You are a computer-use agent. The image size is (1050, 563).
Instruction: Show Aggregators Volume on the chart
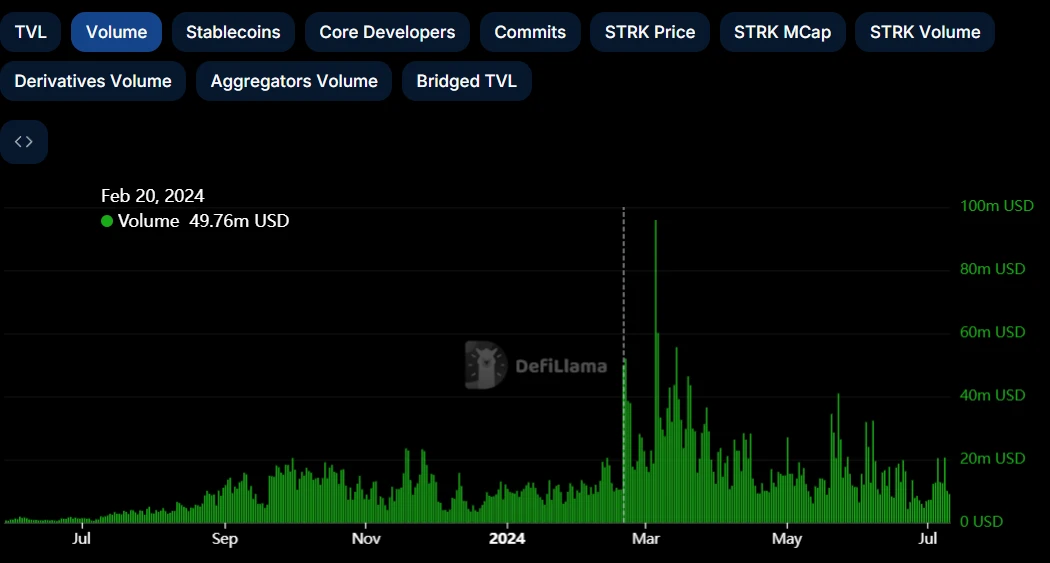click(x=294, y=81)
